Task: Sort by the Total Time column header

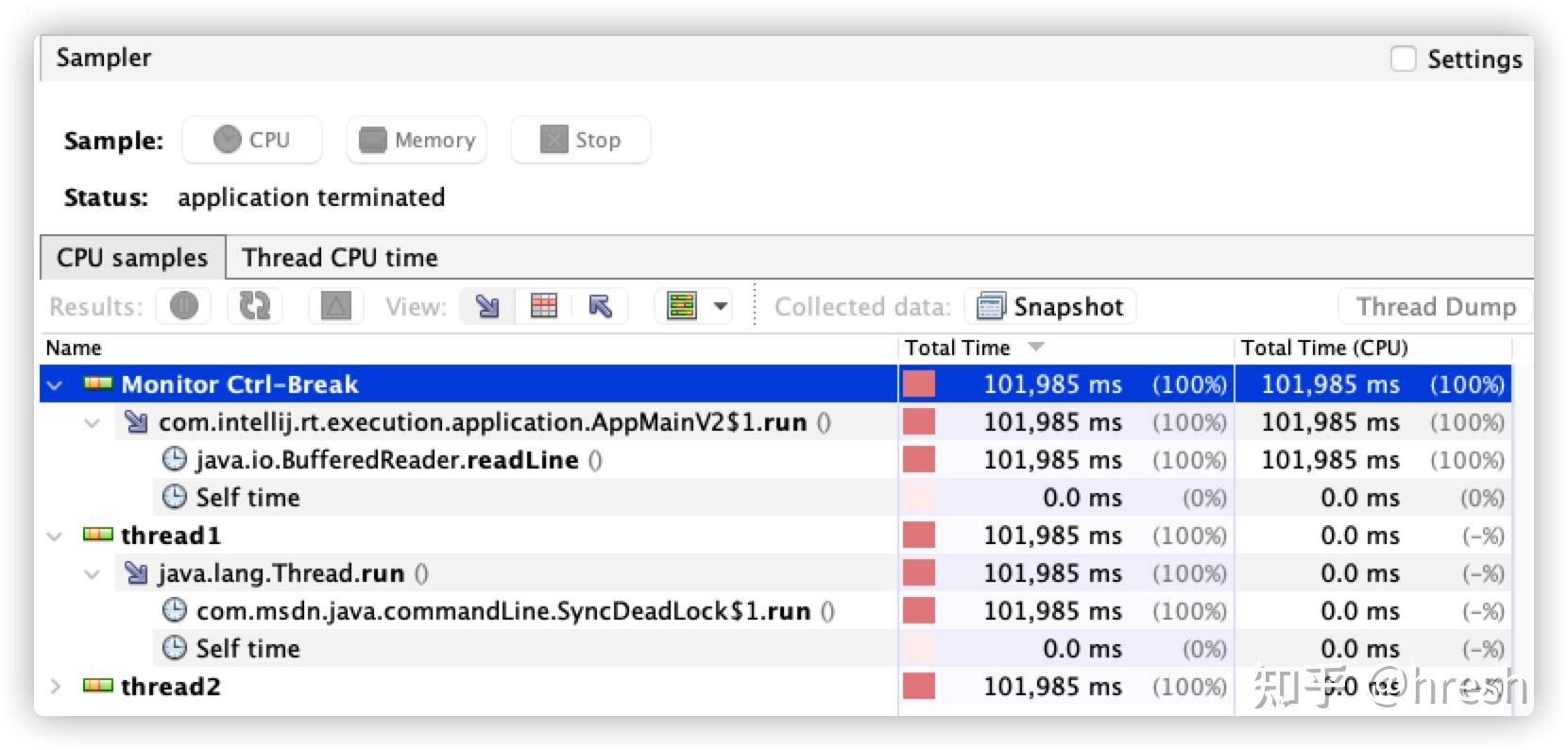Action: click(x=958, y=348)
